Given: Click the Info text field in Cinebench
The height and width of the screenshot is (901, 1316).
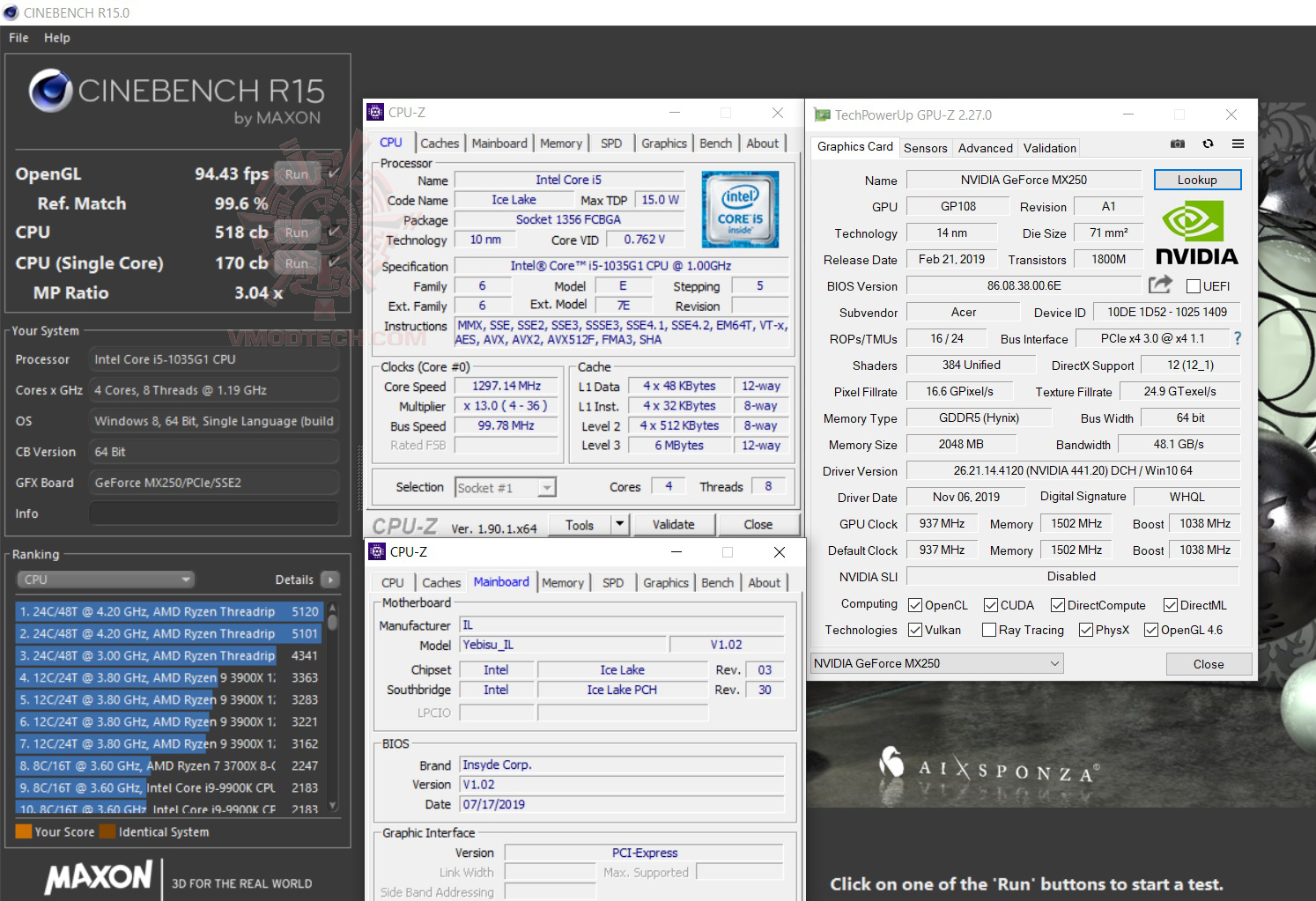Looking at the screenshot, I should click(213, 513).
